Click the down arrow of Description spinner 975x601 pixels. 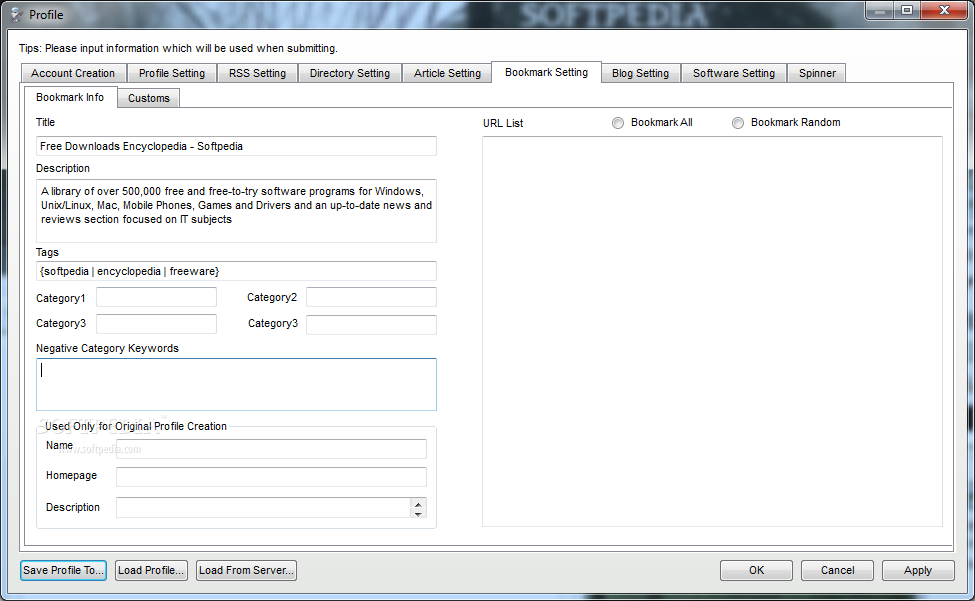tap(418, 513)
